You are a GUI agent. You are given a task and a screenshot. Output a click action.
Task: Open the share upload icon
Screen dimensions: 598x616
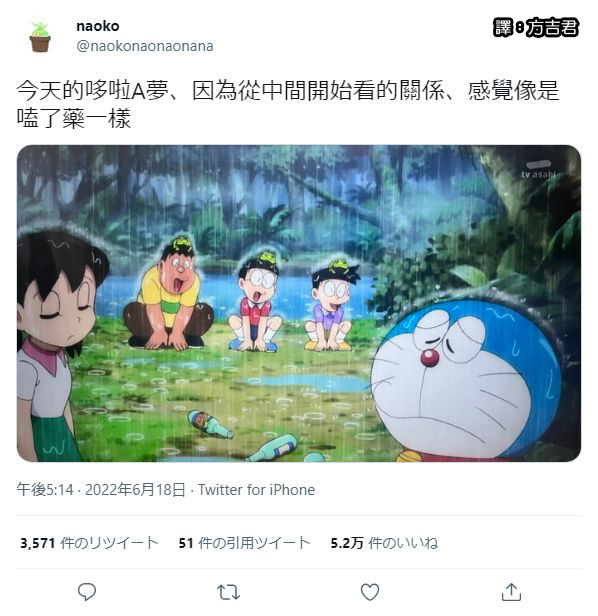point(511,592)
